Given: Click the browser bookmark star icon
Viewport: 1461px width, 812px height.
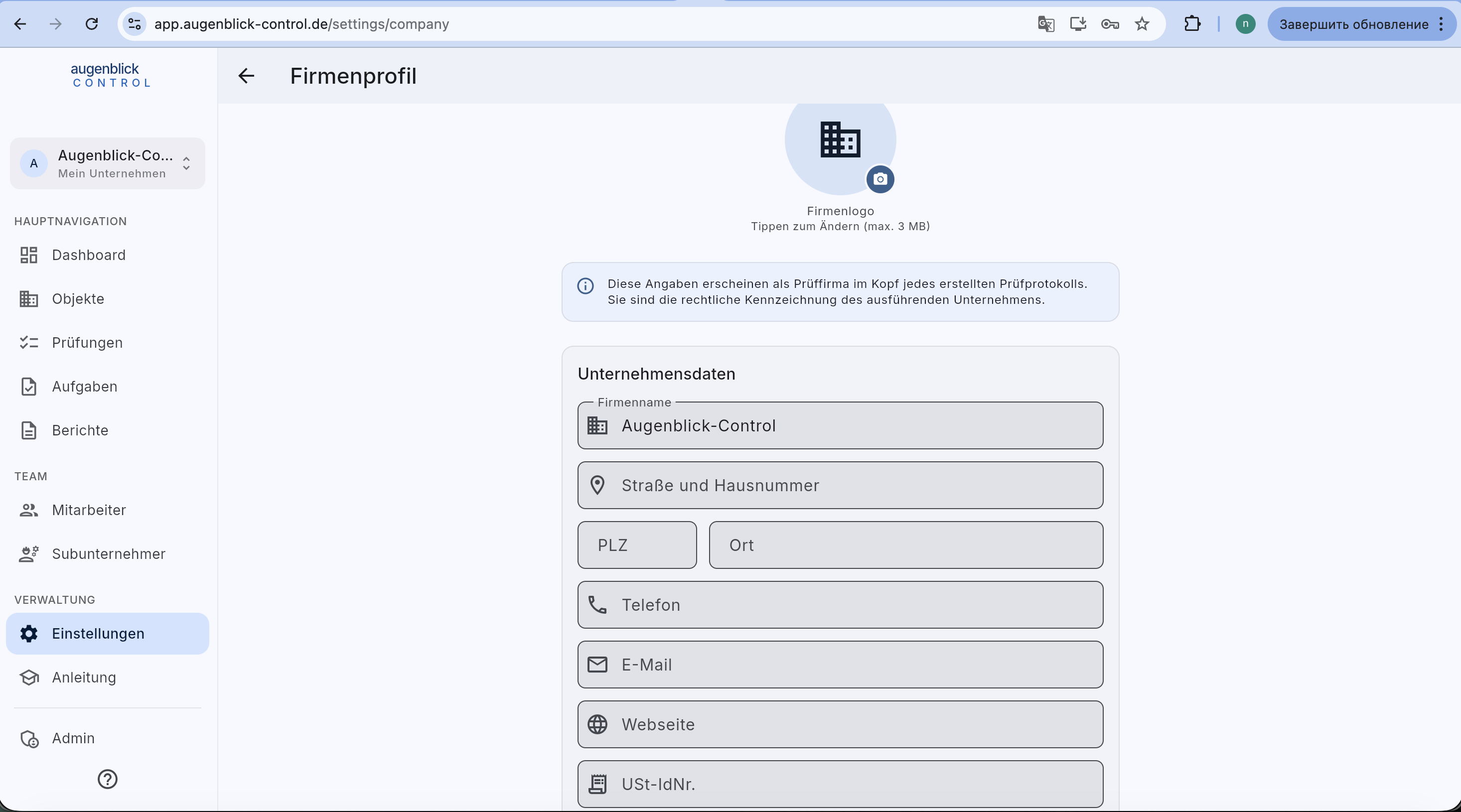Looking at the screenshot, I should pyautogui.click(x=1142, y=24).
